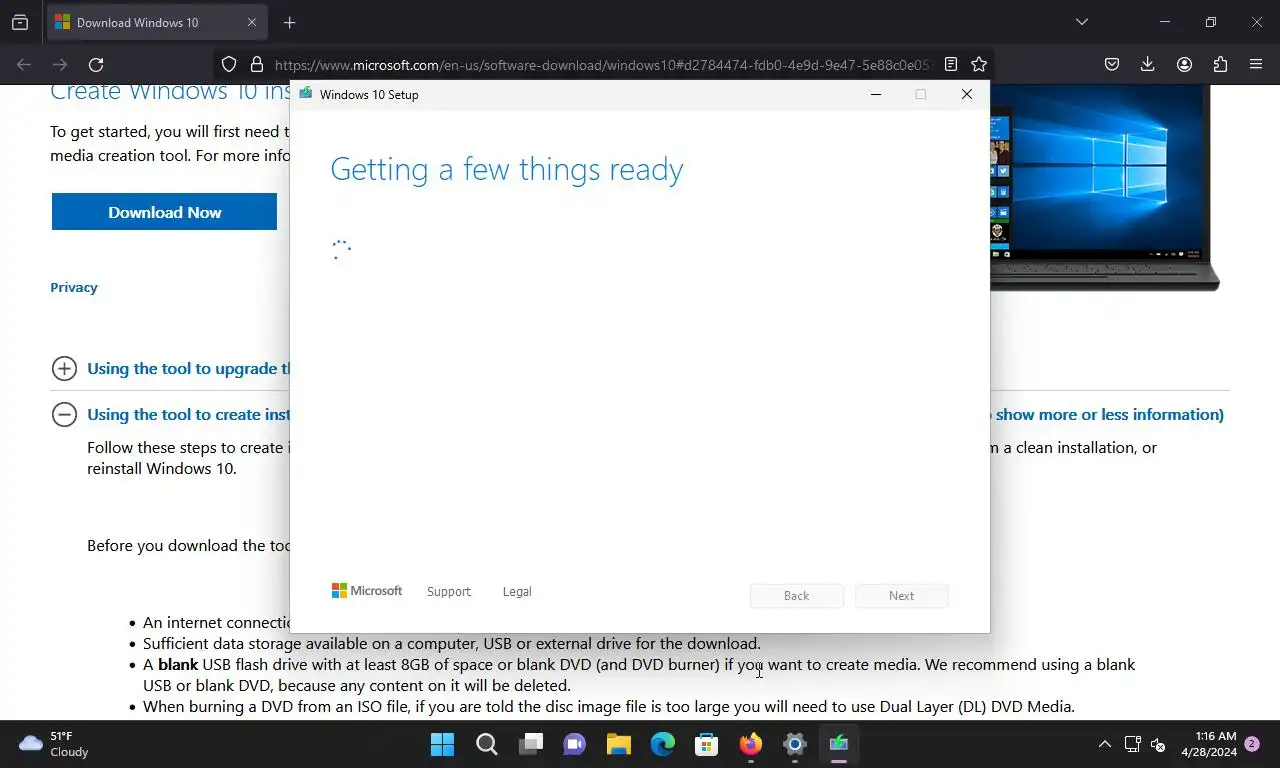Viewport: 1280px width, 768px height.
Task: Minimize the Windows 10 Setup window
Action: click(876, 94)
